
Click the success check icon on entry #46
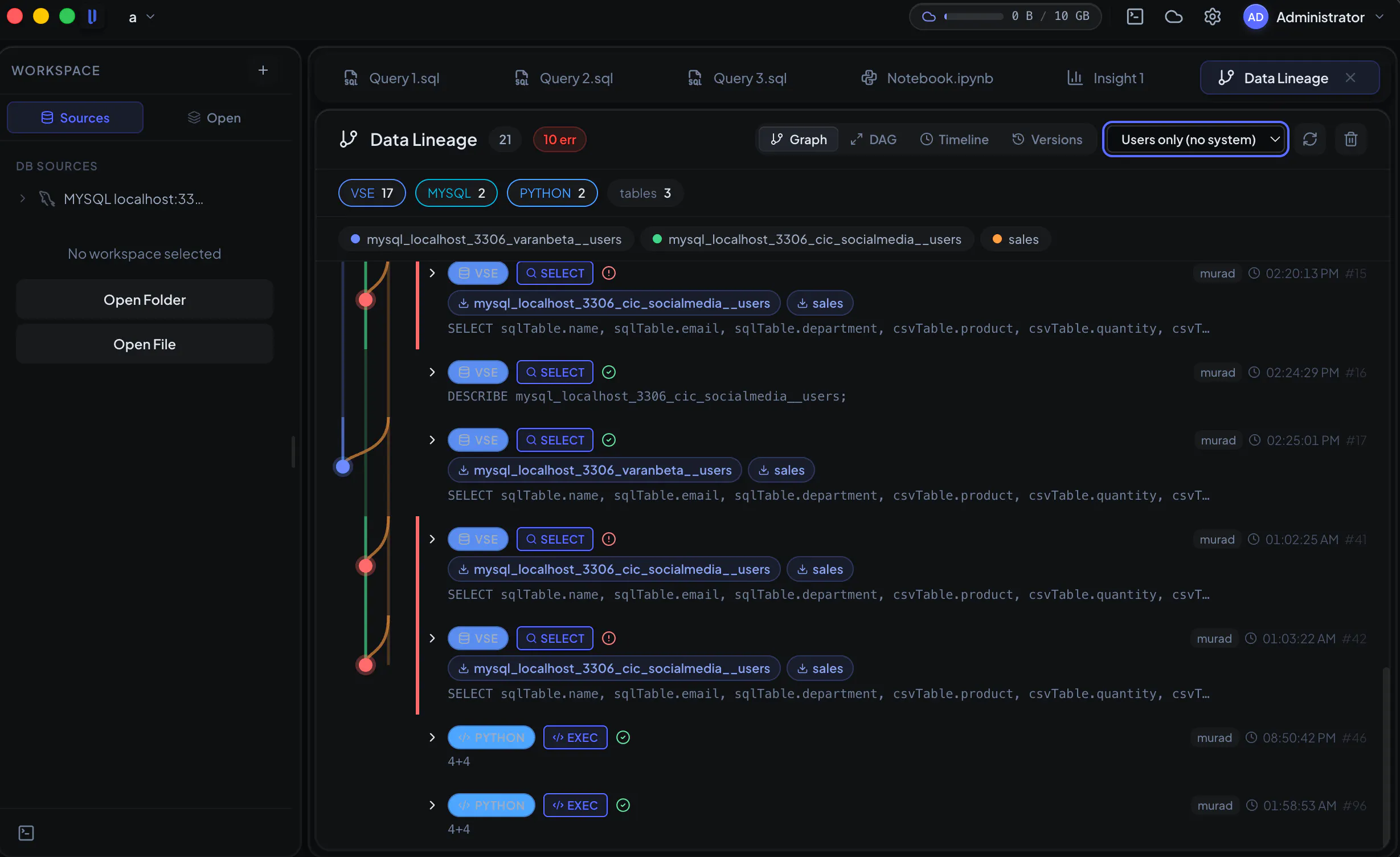(x=623, y=737)
